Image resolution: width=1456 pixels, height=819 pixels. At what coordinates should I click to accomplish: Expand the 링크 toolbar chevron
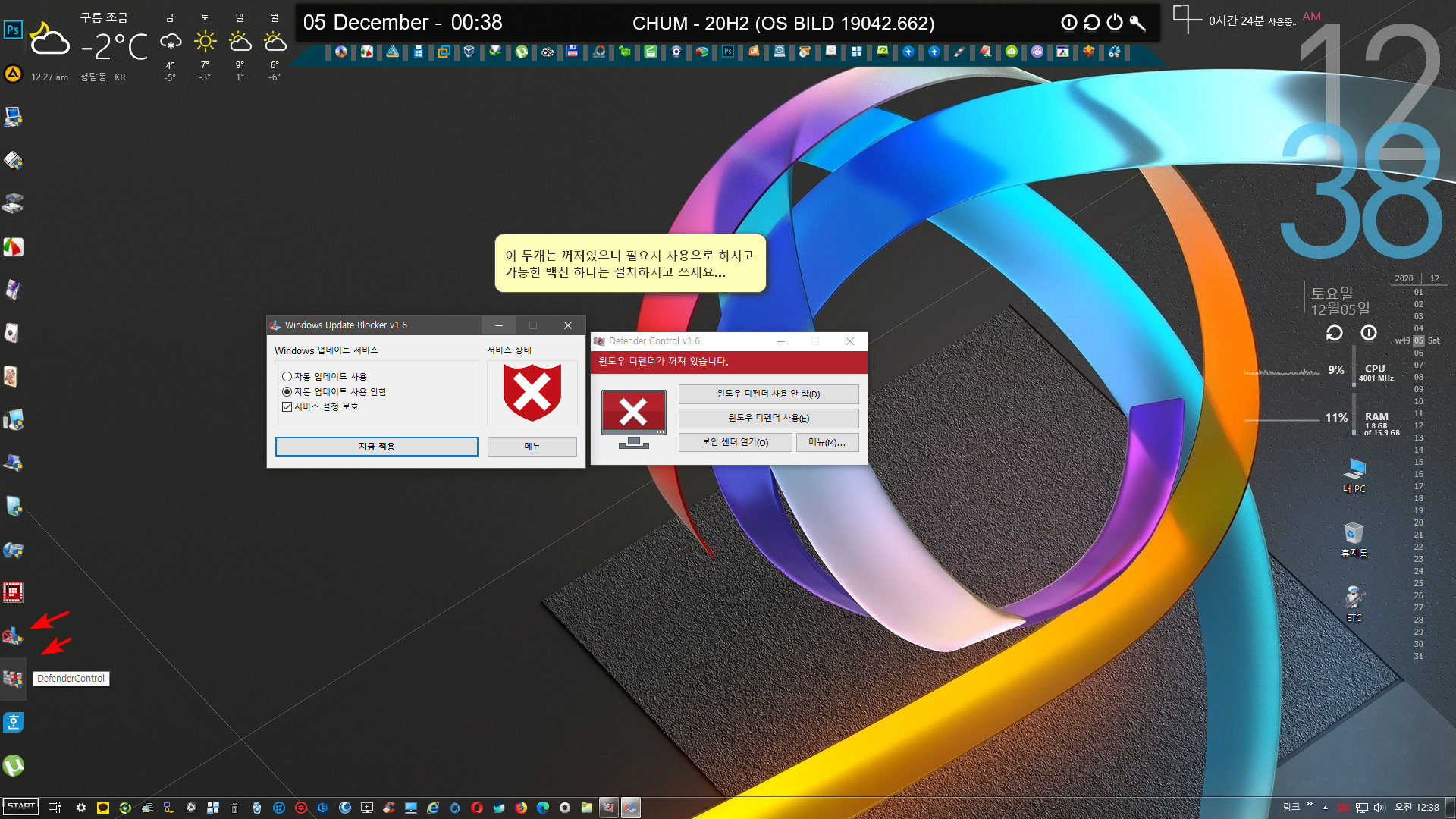1310,805
